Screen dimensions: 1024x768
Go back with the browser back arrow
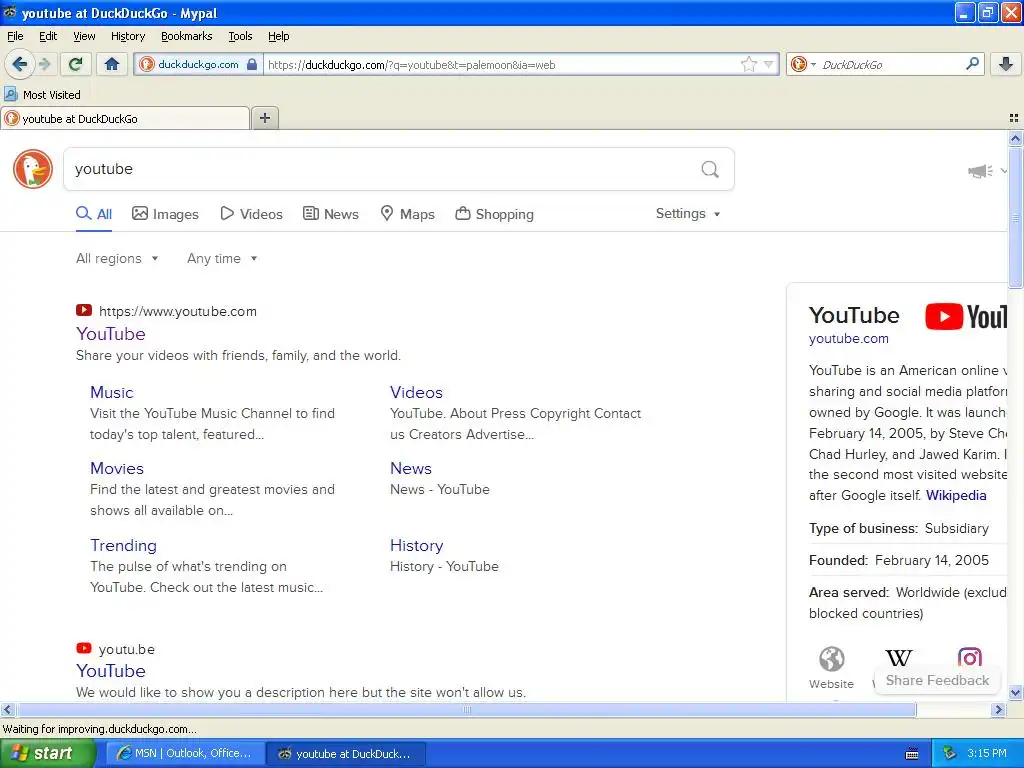[19, 64]
